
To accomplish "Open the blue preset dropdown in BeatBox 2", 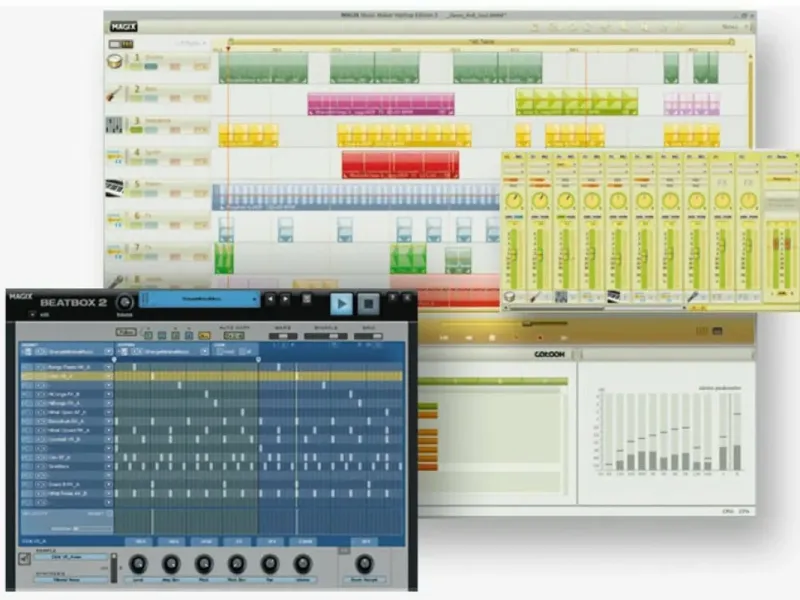I will (x=199, y=299).
